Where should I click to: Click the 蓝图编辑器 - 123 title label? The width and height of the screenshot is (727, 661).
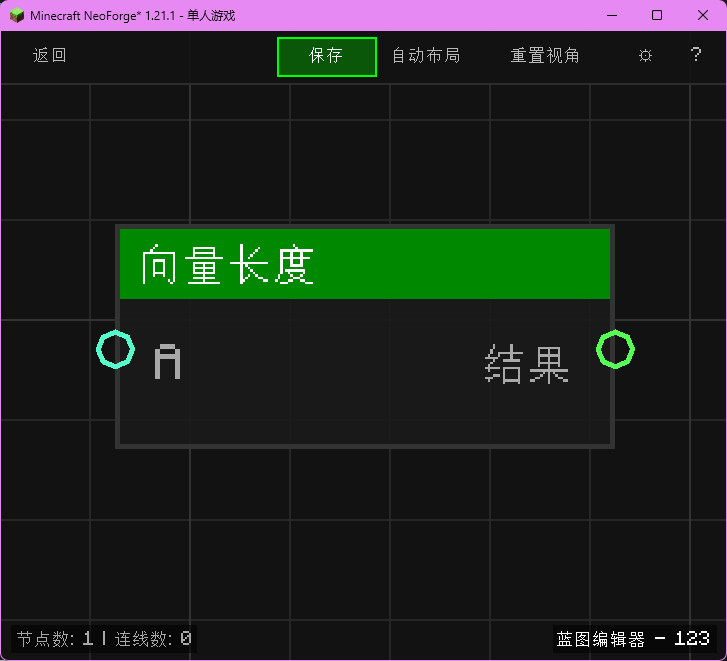pyautogui.click(x=632, y=639)
